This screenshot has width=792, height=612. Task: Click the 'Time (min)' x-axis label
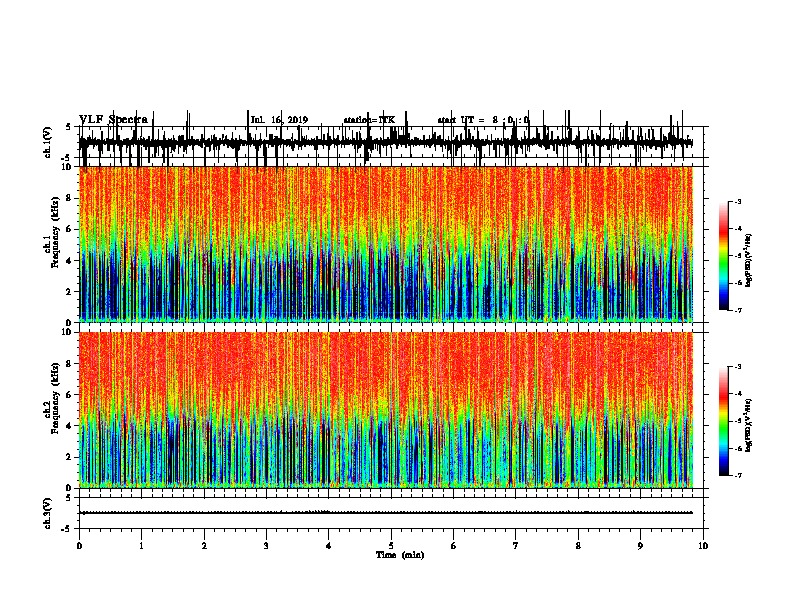pos(400,555)
